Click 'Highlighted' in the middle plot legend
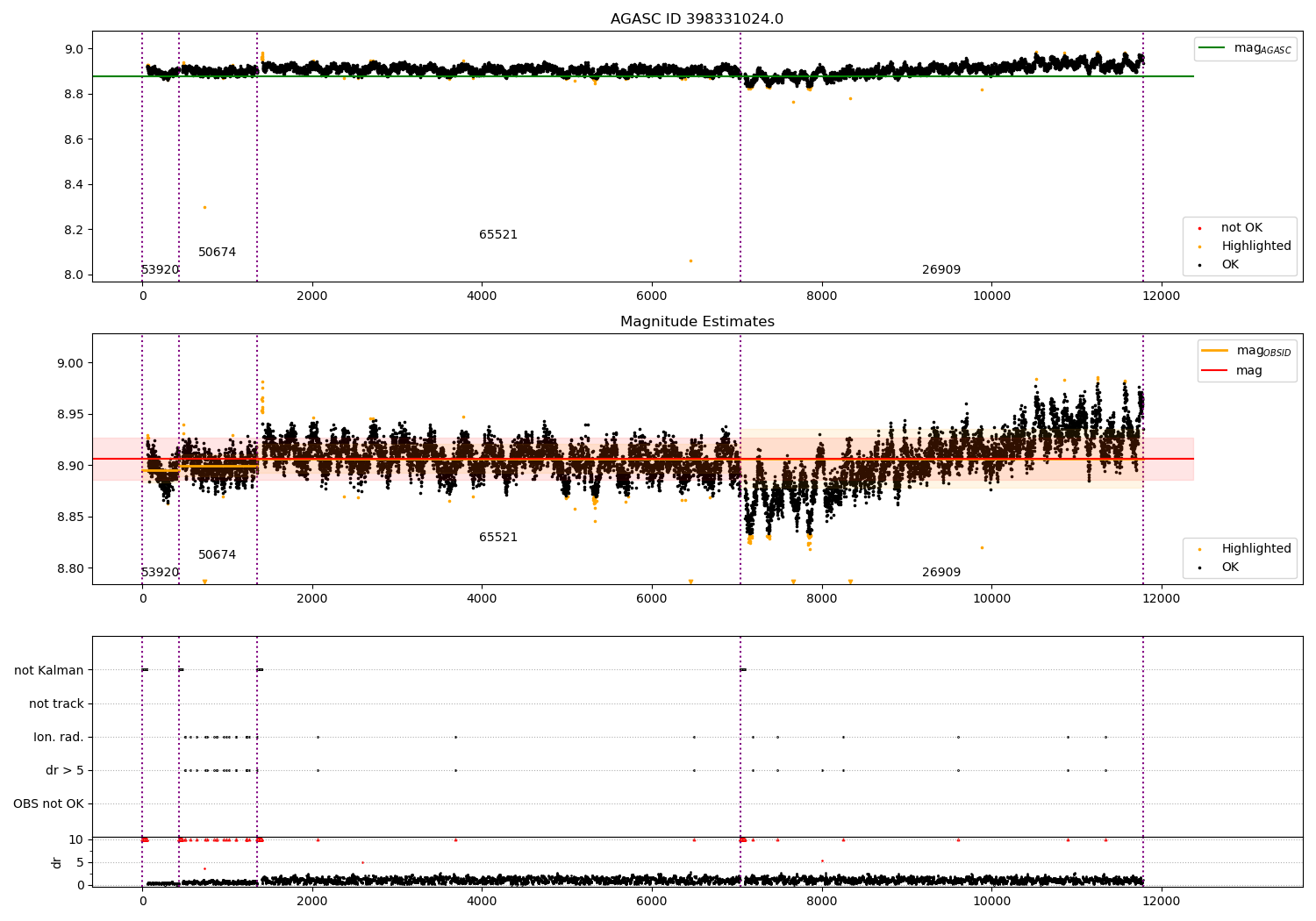Screen dimensions: 1316x921 pos(1246,549)
